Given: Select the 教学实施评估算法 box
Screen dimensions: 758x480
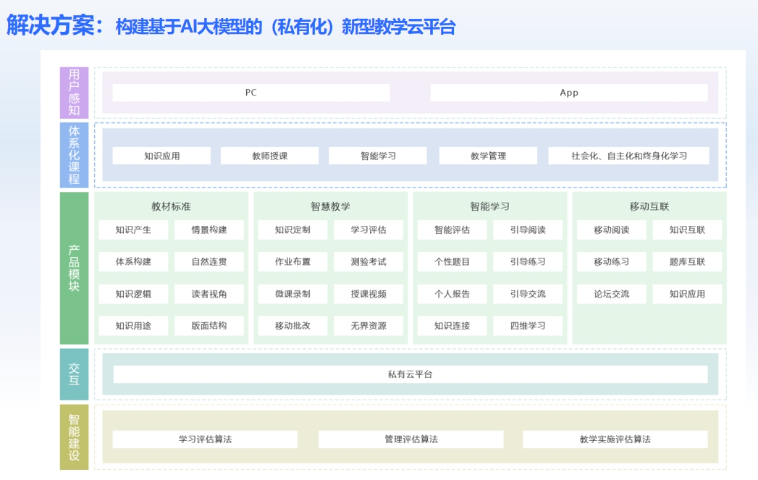Looking at the screenshot, I should point(615,439).
